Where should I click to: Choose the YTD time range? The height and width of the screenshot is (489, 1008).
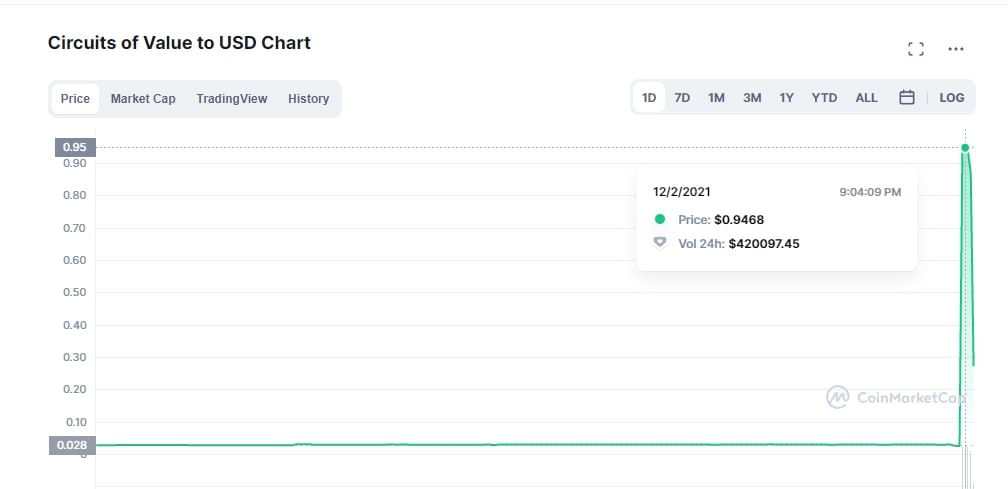824,98
